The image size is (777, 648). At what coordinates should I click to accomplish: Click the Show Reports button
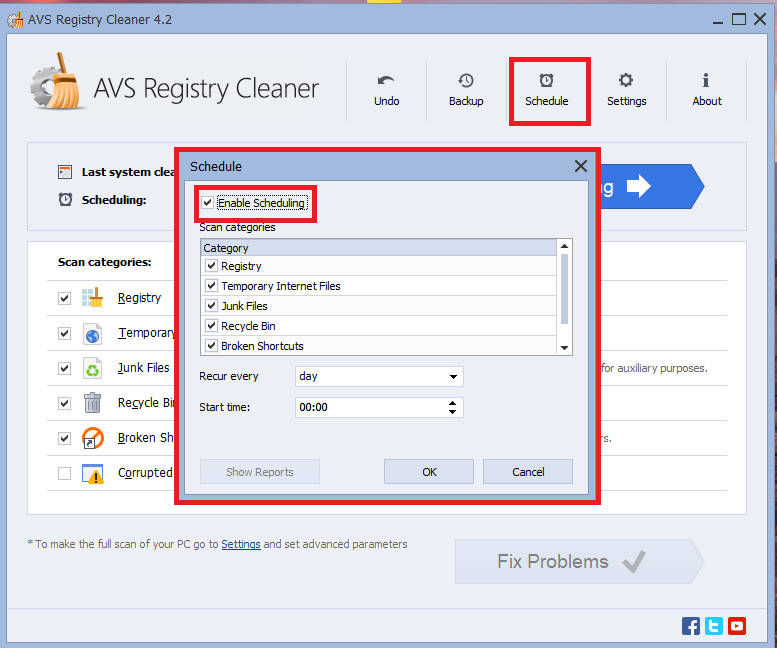[x=260, y=472]
